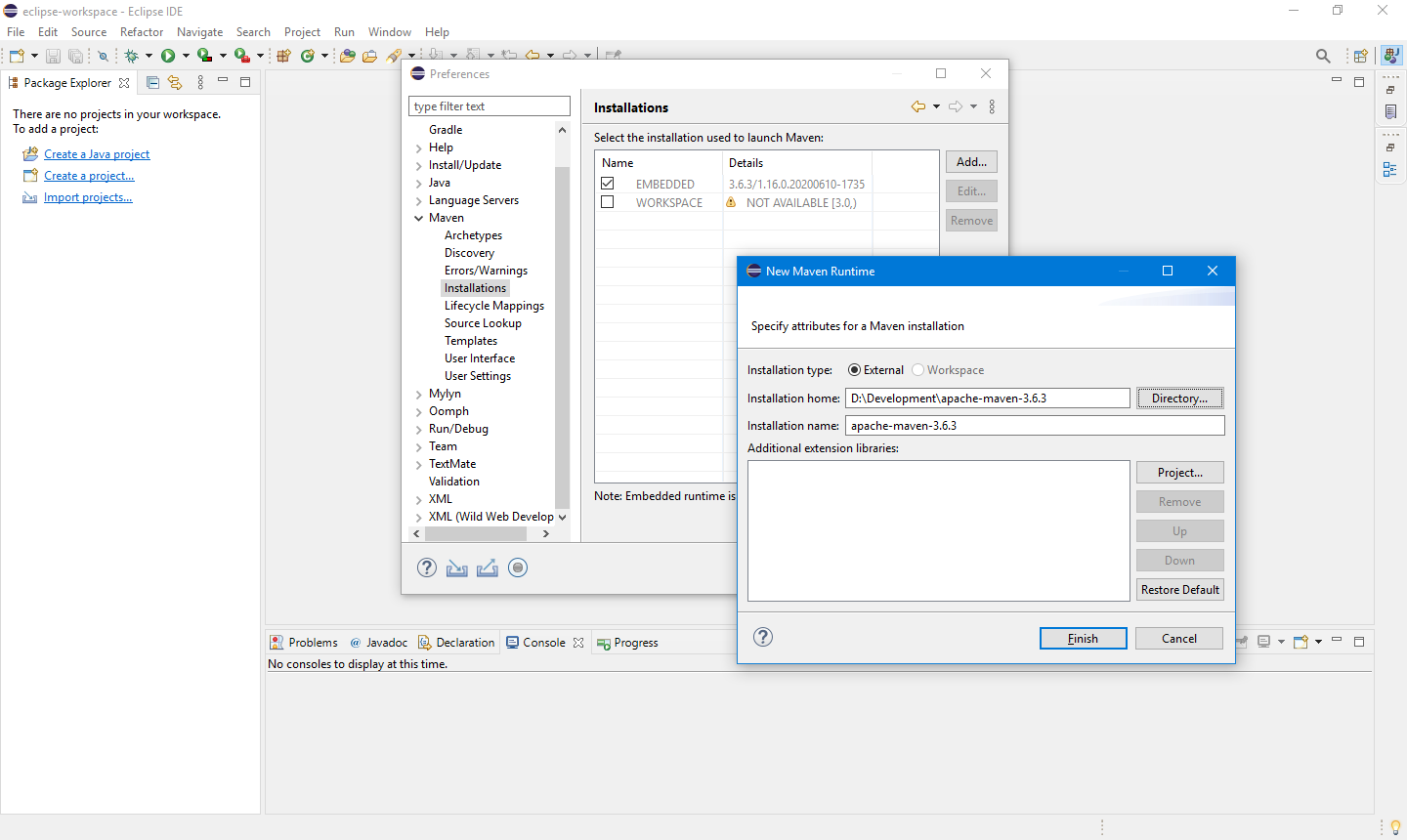Expand the Java preferences node
The height and width of the screenshot is (840, 1407).
click(x=419, y=183)
